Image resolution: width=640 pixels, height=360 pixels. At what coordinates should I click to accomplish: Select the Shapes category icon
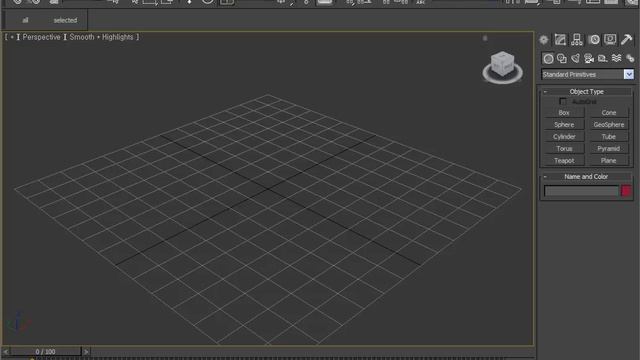click(562, 58)
